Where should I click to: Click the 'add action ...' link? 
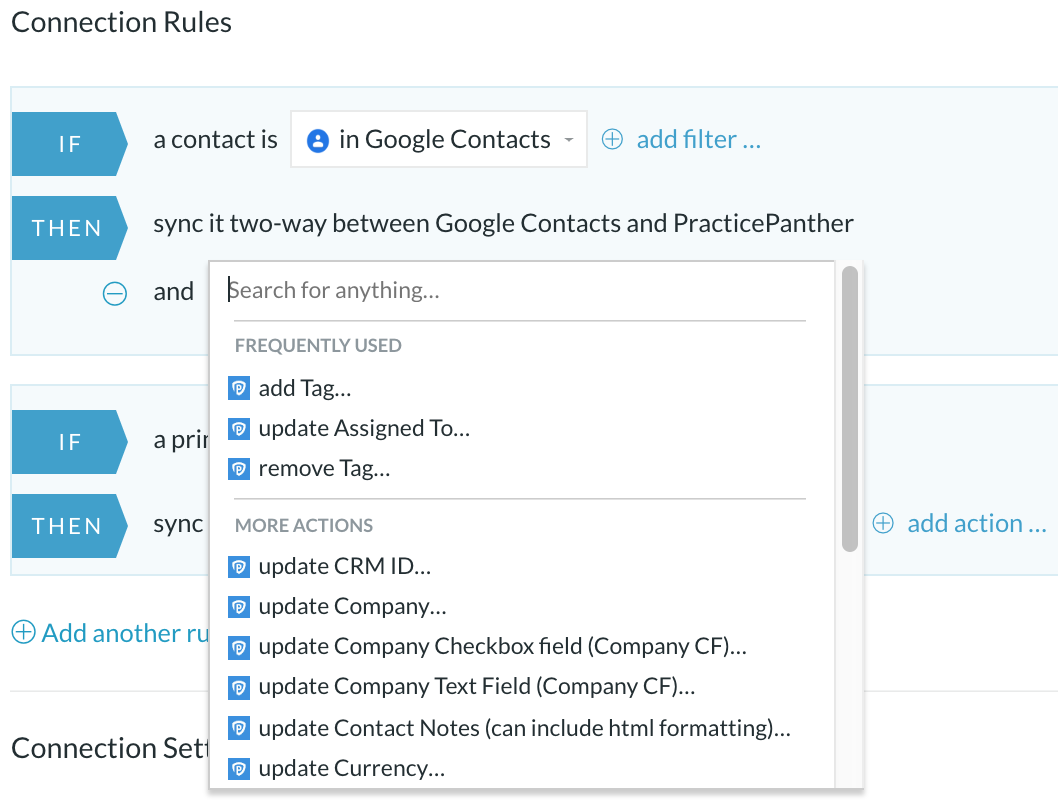click(x=976, y=523)
